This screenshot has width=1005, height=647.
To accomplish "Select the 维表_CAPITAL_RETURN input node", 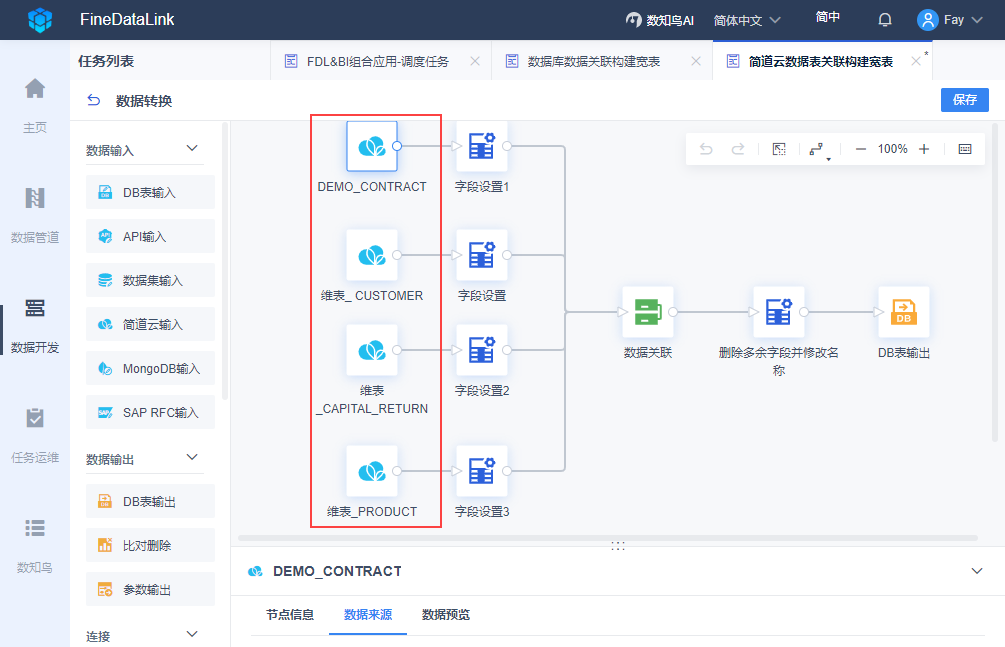I will point(372,350).
